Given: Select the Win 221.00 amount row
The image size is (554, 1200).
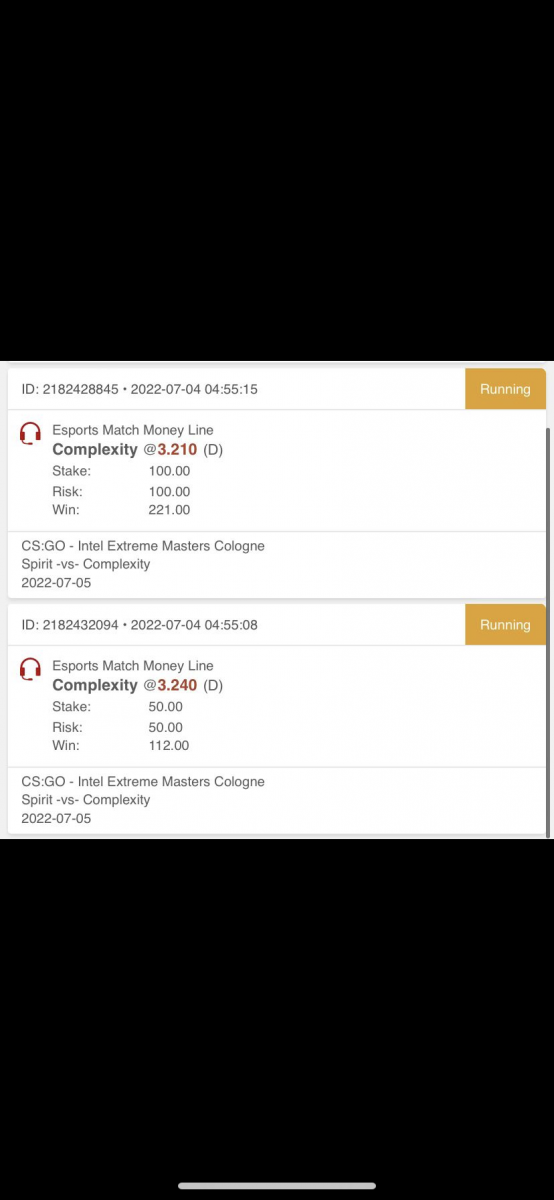Looking at the screenshot, I should coord(121,510).
